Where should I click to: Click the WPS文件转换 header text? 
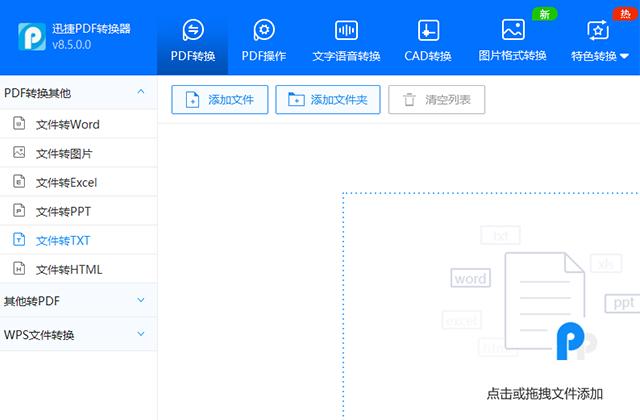pyautogui.click(x=39, y=335)
